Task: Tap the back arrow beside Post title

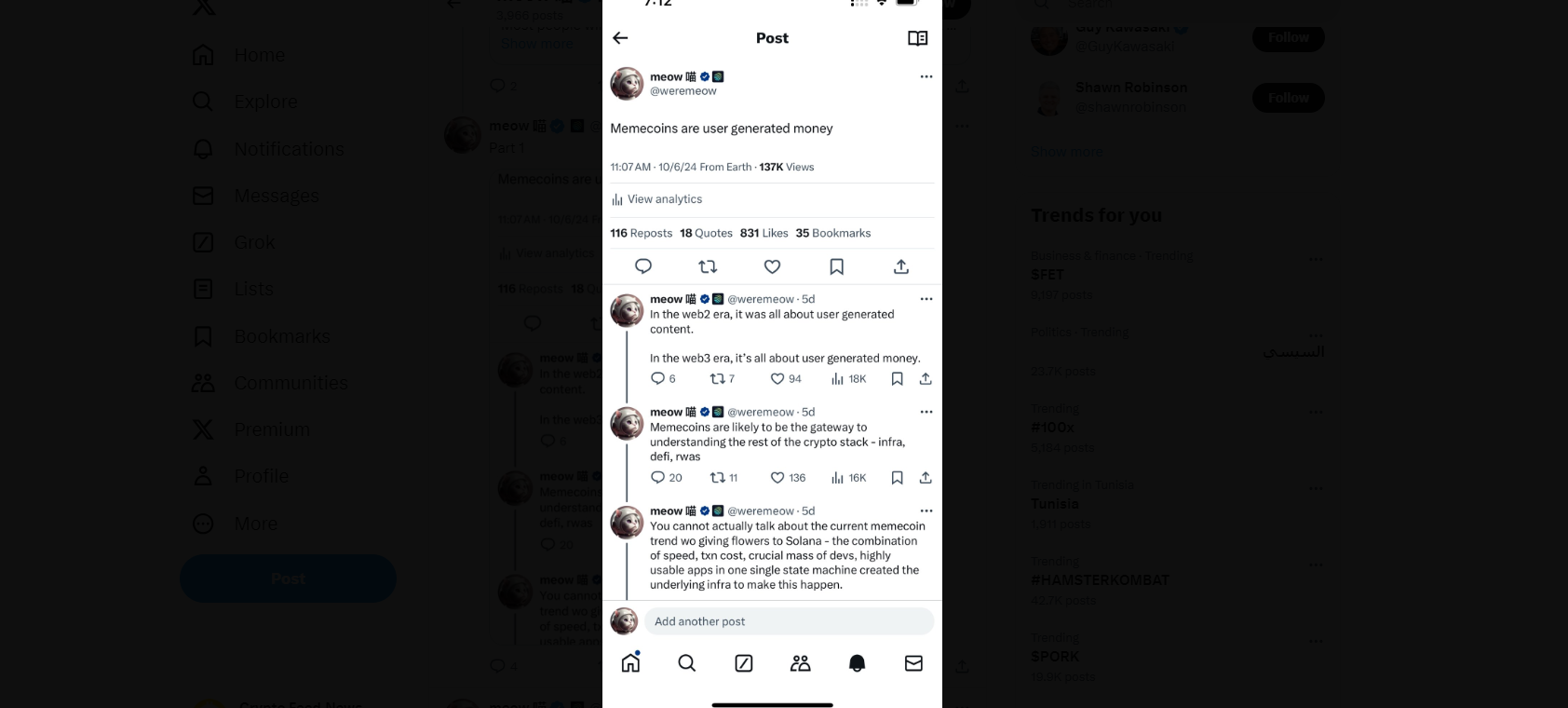Action: coord(620,38)
